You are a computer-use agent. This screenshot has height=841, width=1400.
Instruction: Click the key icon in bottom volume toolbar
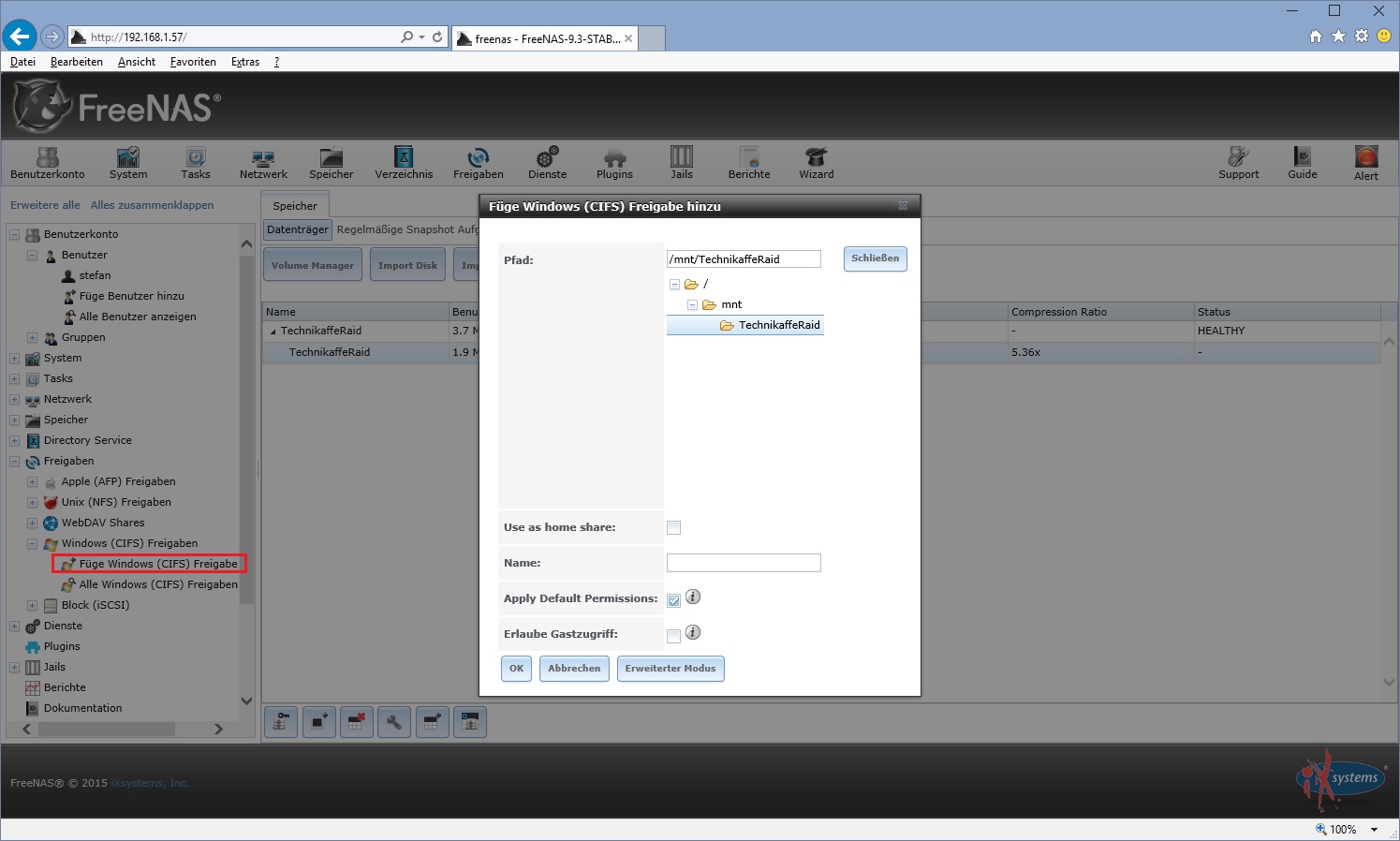pyautogui.click(x=280, y=722)
